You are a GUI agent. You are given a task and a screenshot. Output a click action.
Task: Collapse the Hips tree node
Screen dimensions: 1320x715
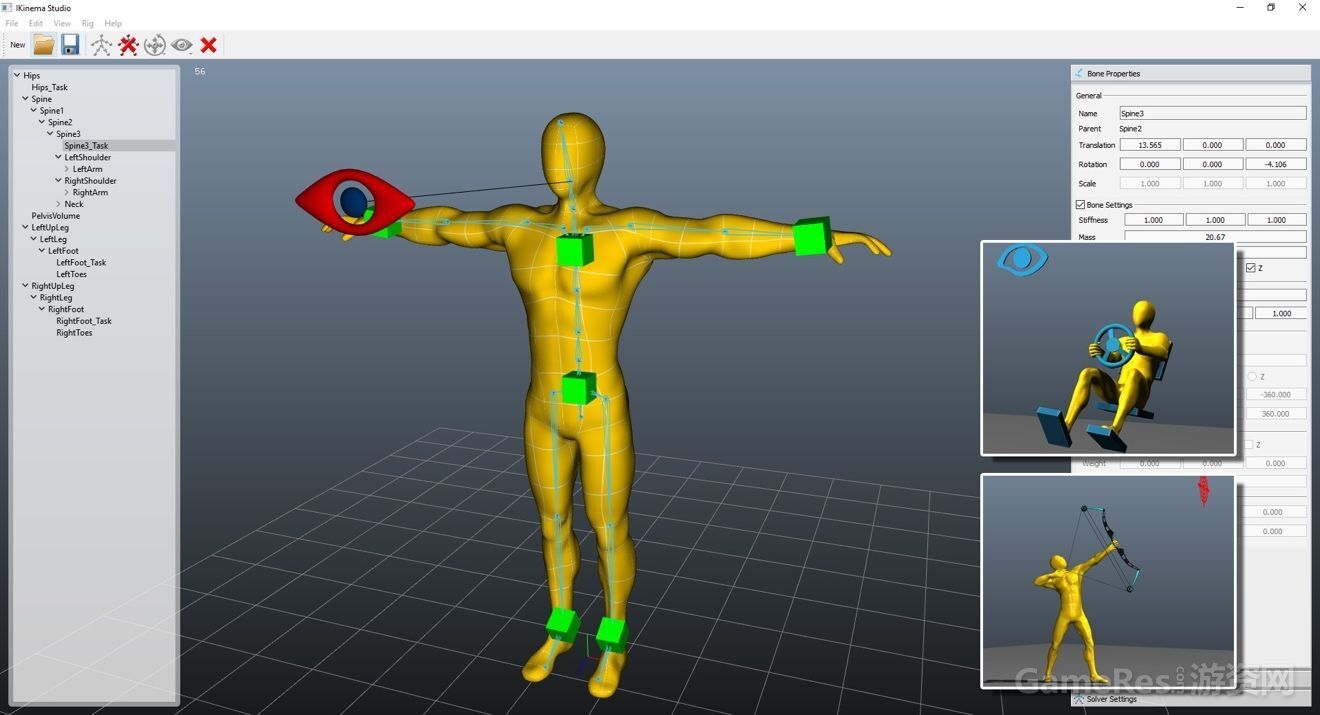pyautogui.click(x=17, y=76)
